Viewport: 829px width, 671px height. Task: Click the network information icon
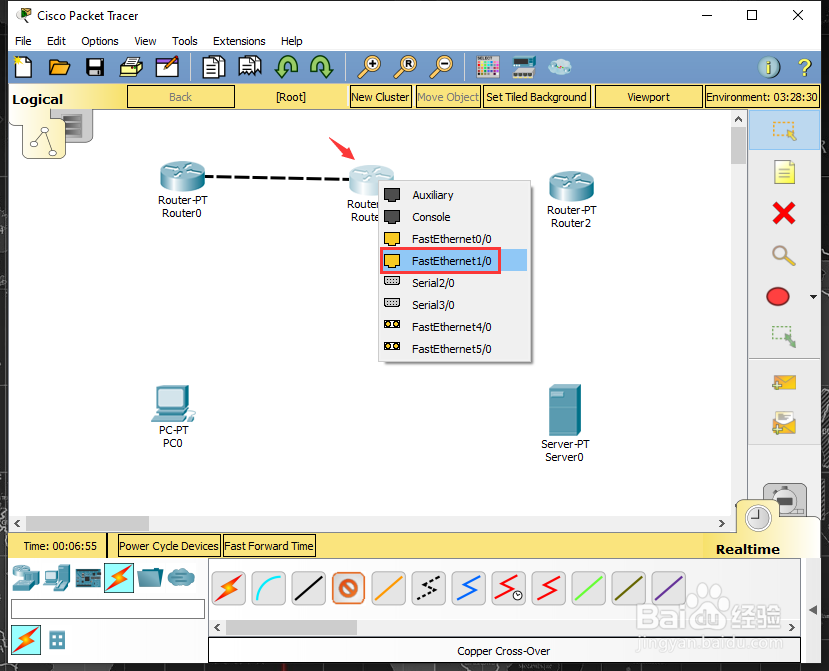coord(769,67)
